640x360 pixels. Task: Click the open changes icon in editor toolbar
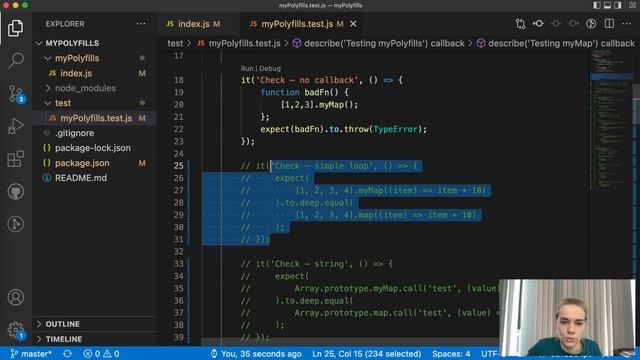538,24
